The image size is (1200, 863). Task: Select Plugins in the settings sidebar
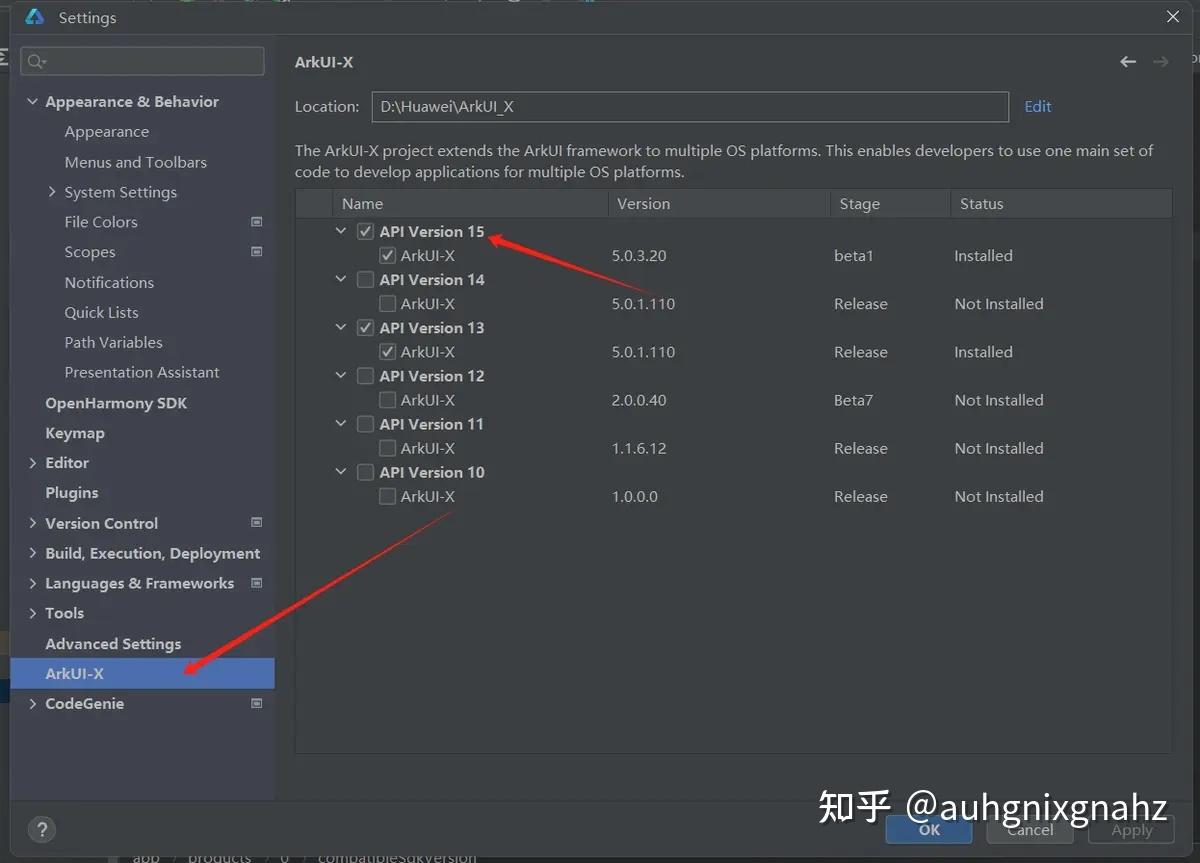click(71, 492)
